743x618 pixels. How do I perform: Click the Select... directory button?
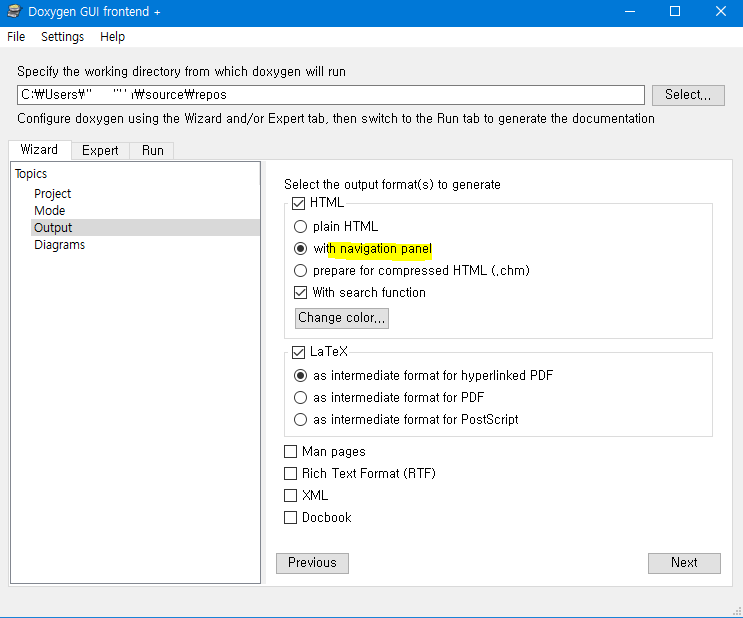tap(688, 95)
